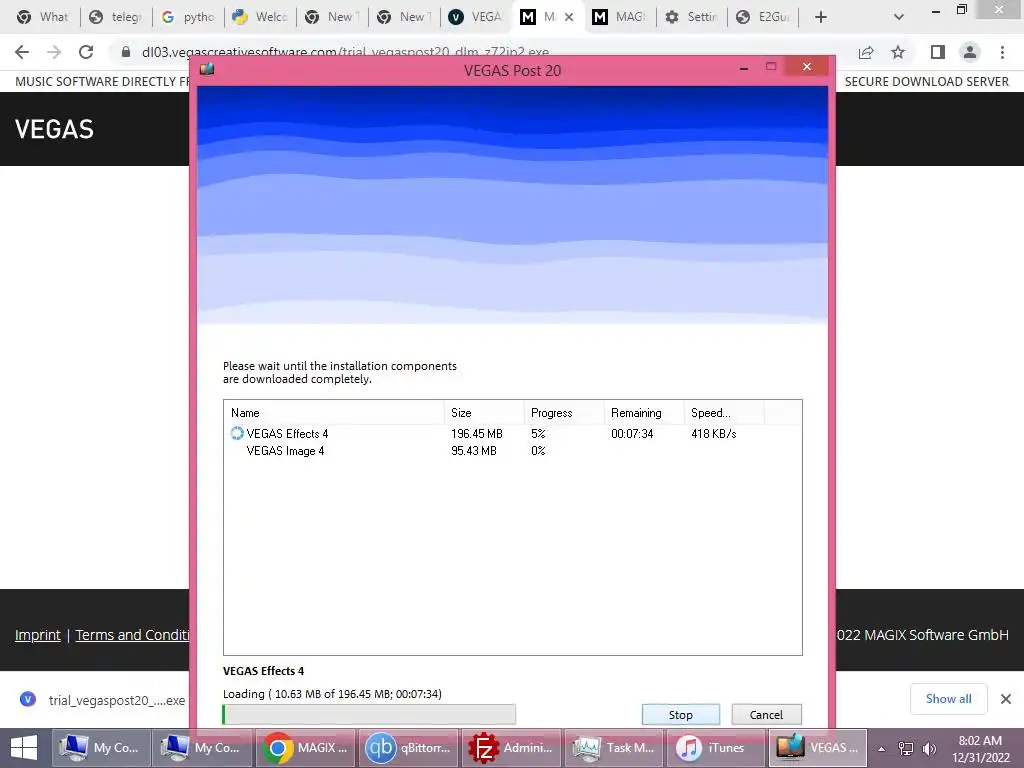Switch to the Python Welcome tab
Viewport: 1024px width, 768px height.
coord(260,17)
